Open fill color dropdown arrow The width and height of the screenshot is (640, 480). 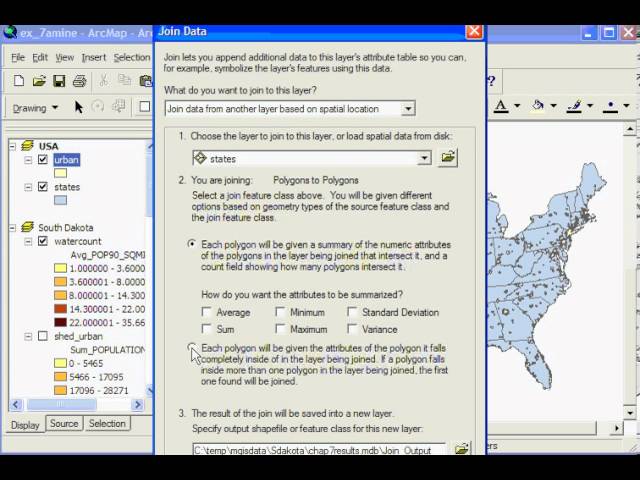coord(553,106)
